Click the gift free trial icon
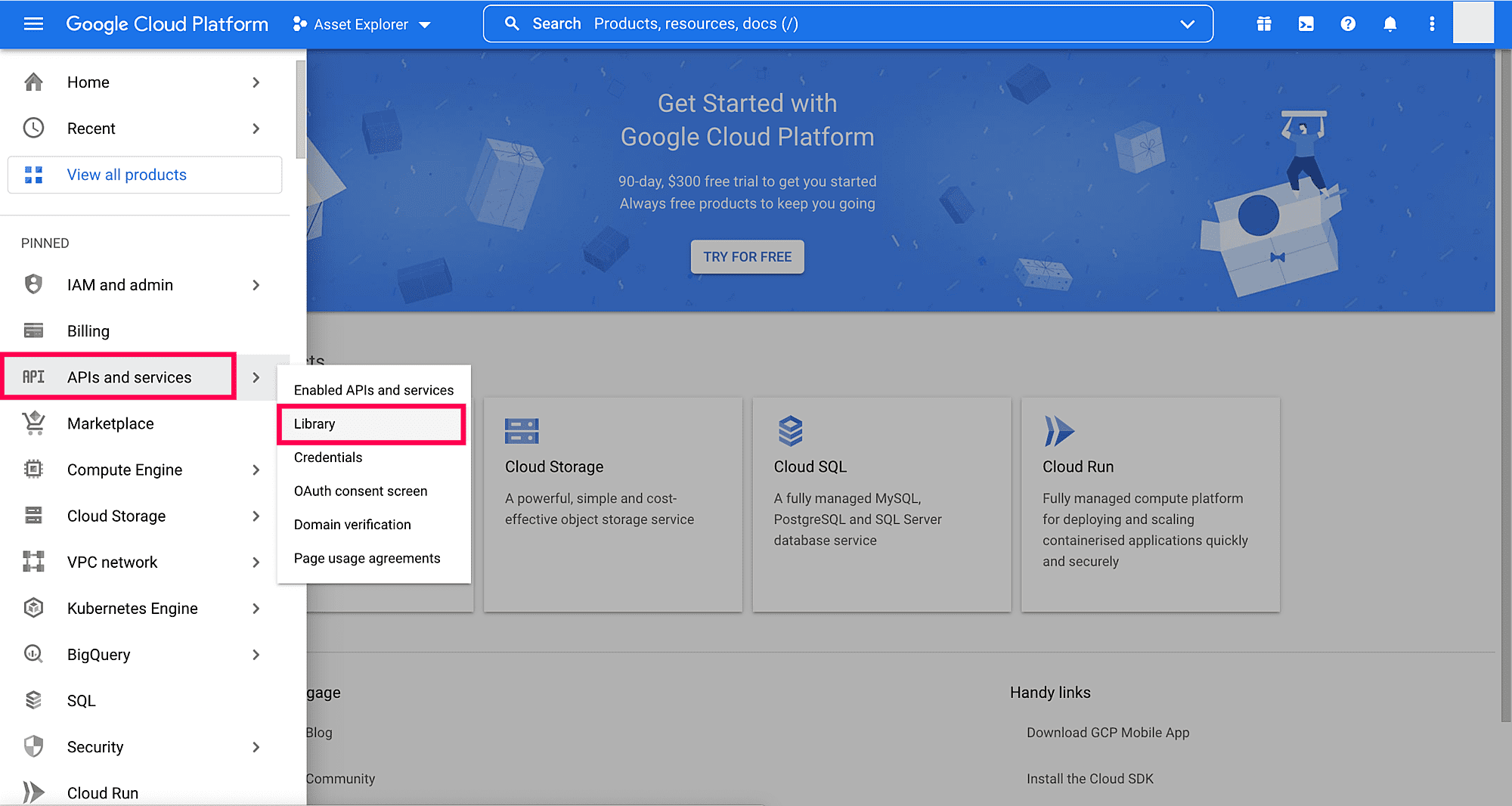Viewport: 1512px width, 806px height. coord(1263,24)
